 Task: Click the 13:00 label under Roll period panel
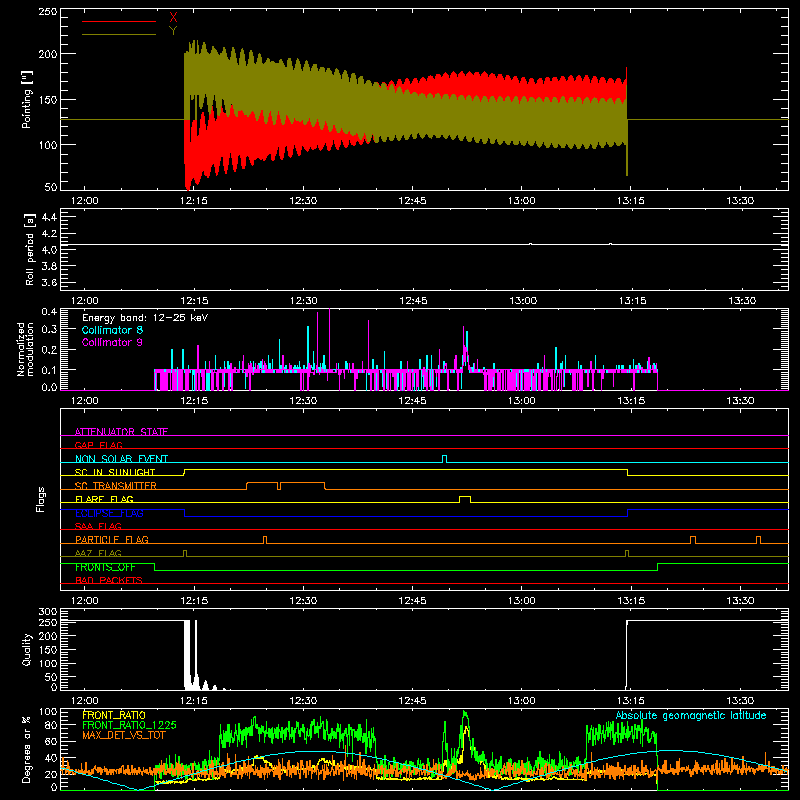tap(522, 301)
